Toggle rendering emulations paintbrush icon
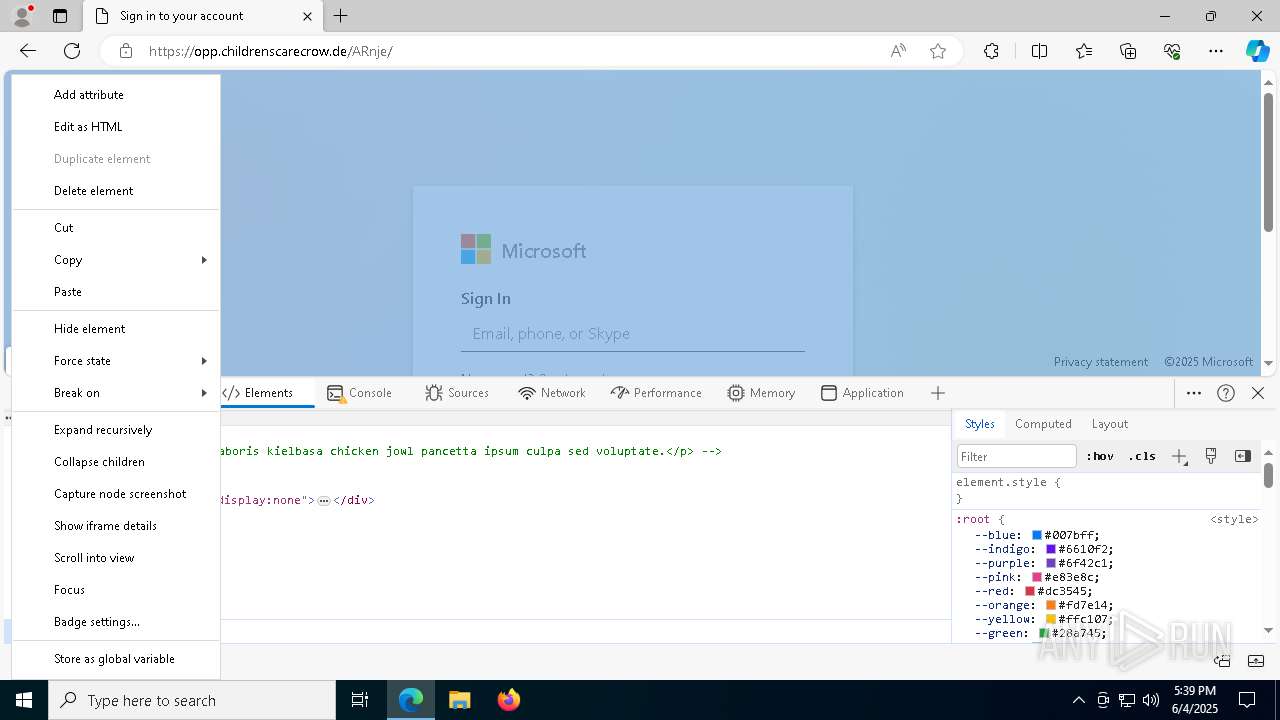This screenshot has height=720, width=1280. click(1211, 456)
